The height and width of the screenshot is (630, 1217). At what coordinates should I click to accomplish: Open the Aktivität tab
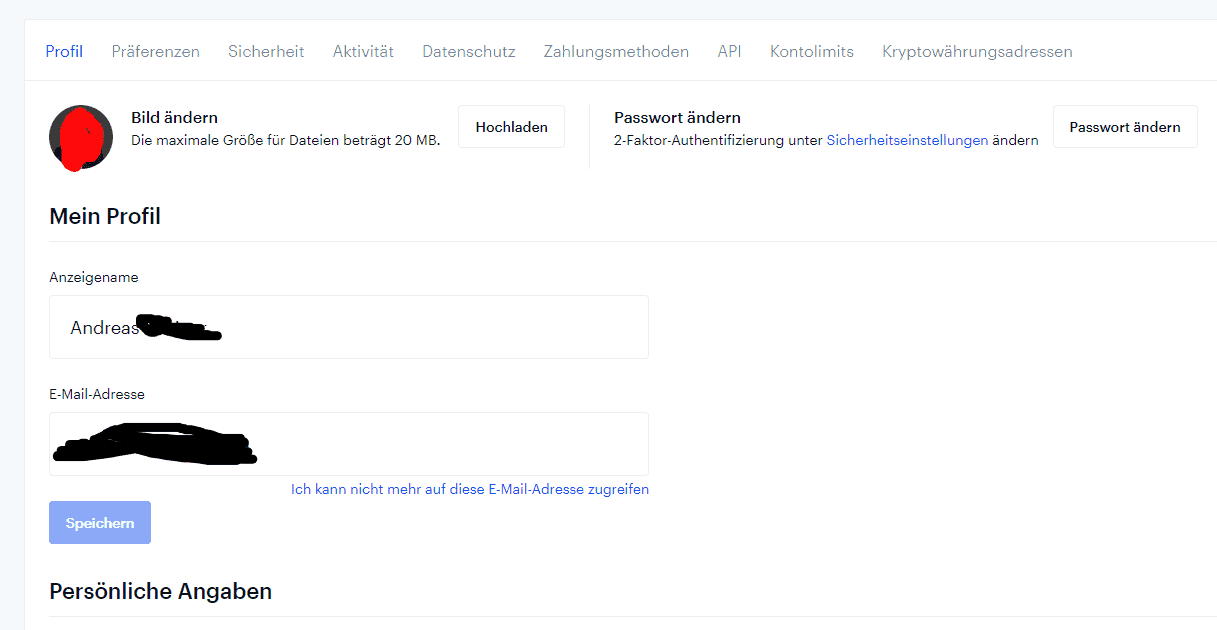pos(363,51)
